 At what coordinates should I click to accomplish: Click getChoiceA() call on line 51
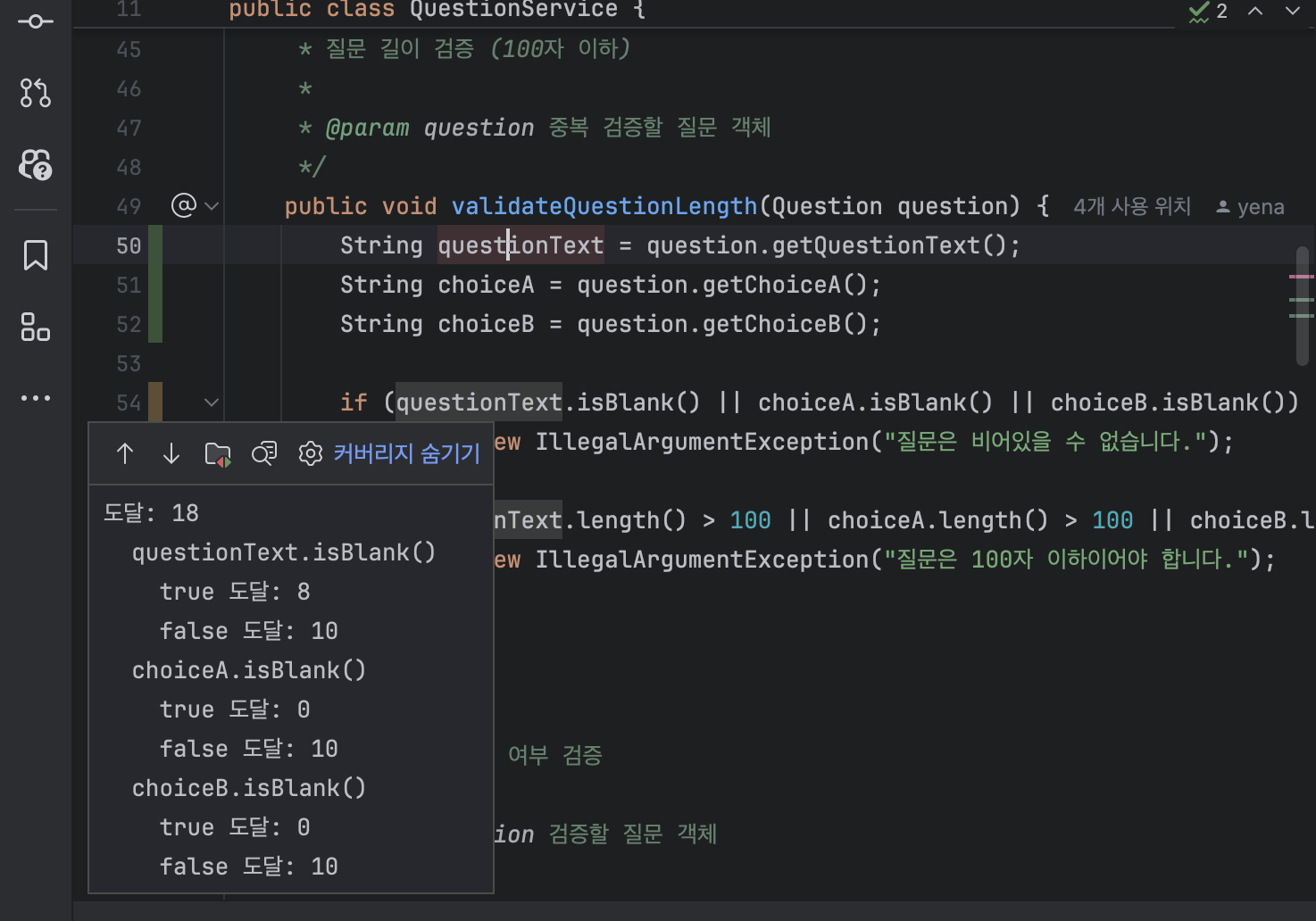click(x=784, y=285)
